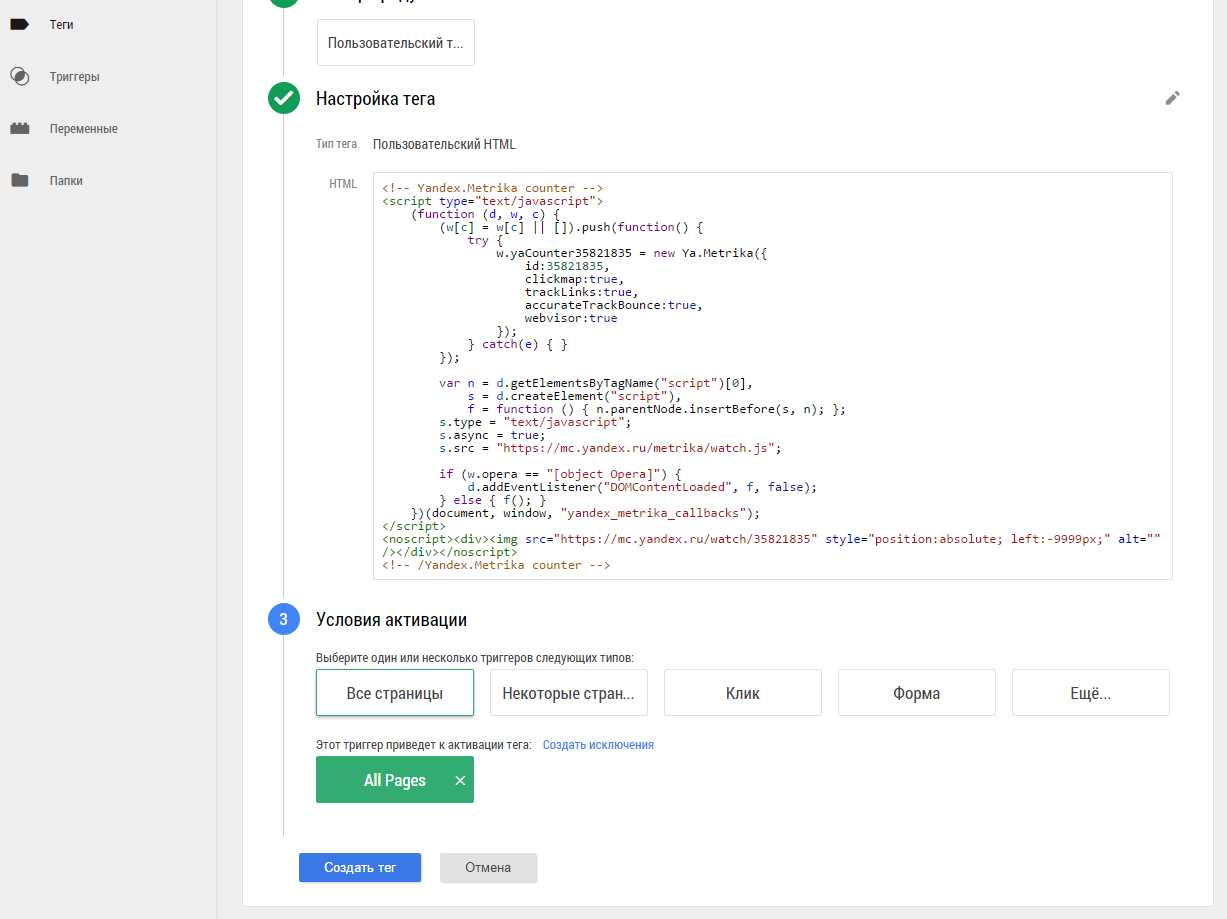Click the s.async = true; code line

(x=492, y=435)
